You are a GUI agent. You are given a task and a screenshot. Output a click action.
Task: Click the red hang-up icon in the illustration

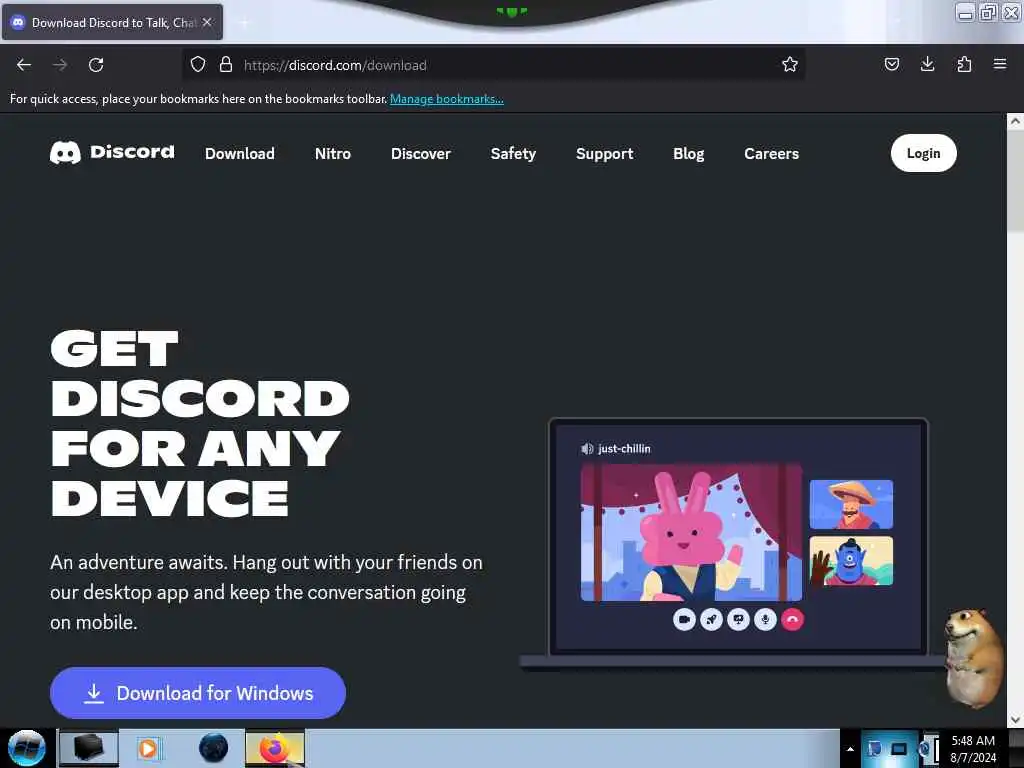[793, 619]
